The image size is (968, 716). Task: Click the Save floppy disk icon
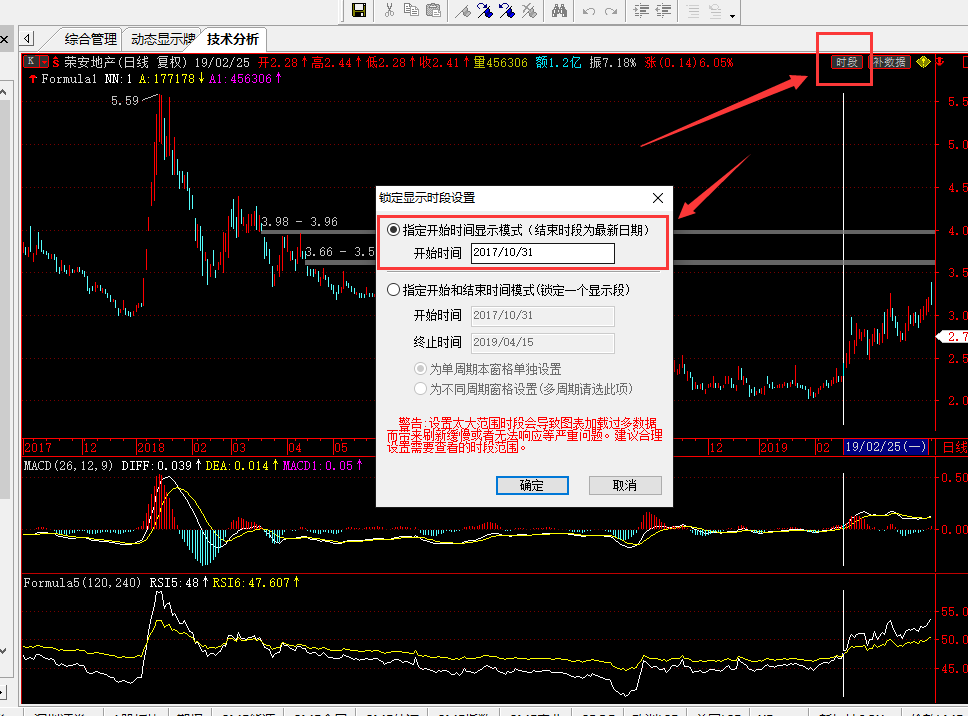click(x=359, y=10)
